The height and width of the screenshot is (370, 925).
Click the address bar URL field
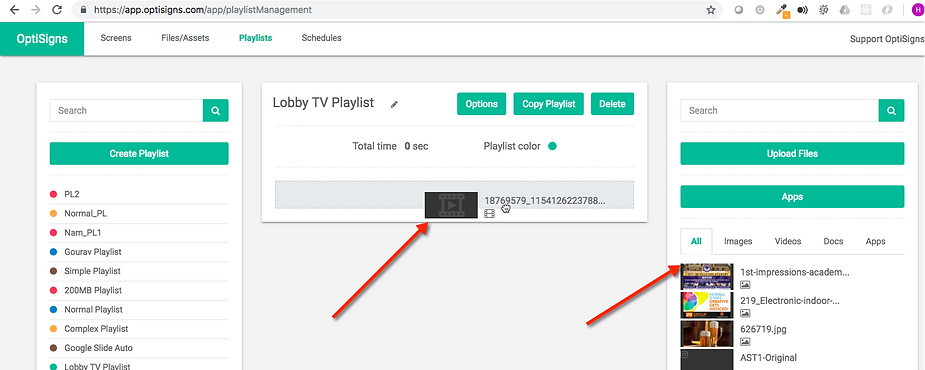396,10
